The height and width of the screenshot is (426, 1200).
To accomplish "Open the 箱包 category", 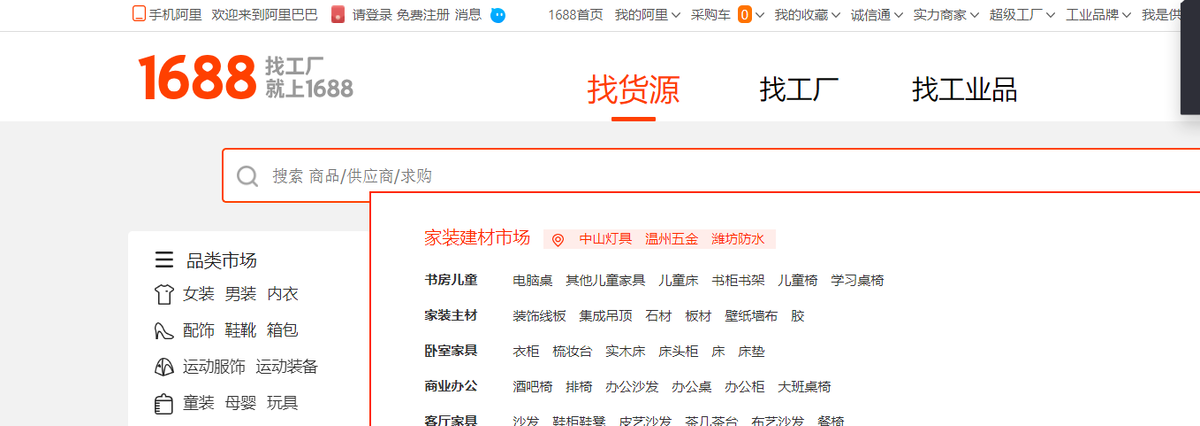I will coord(282,330).
